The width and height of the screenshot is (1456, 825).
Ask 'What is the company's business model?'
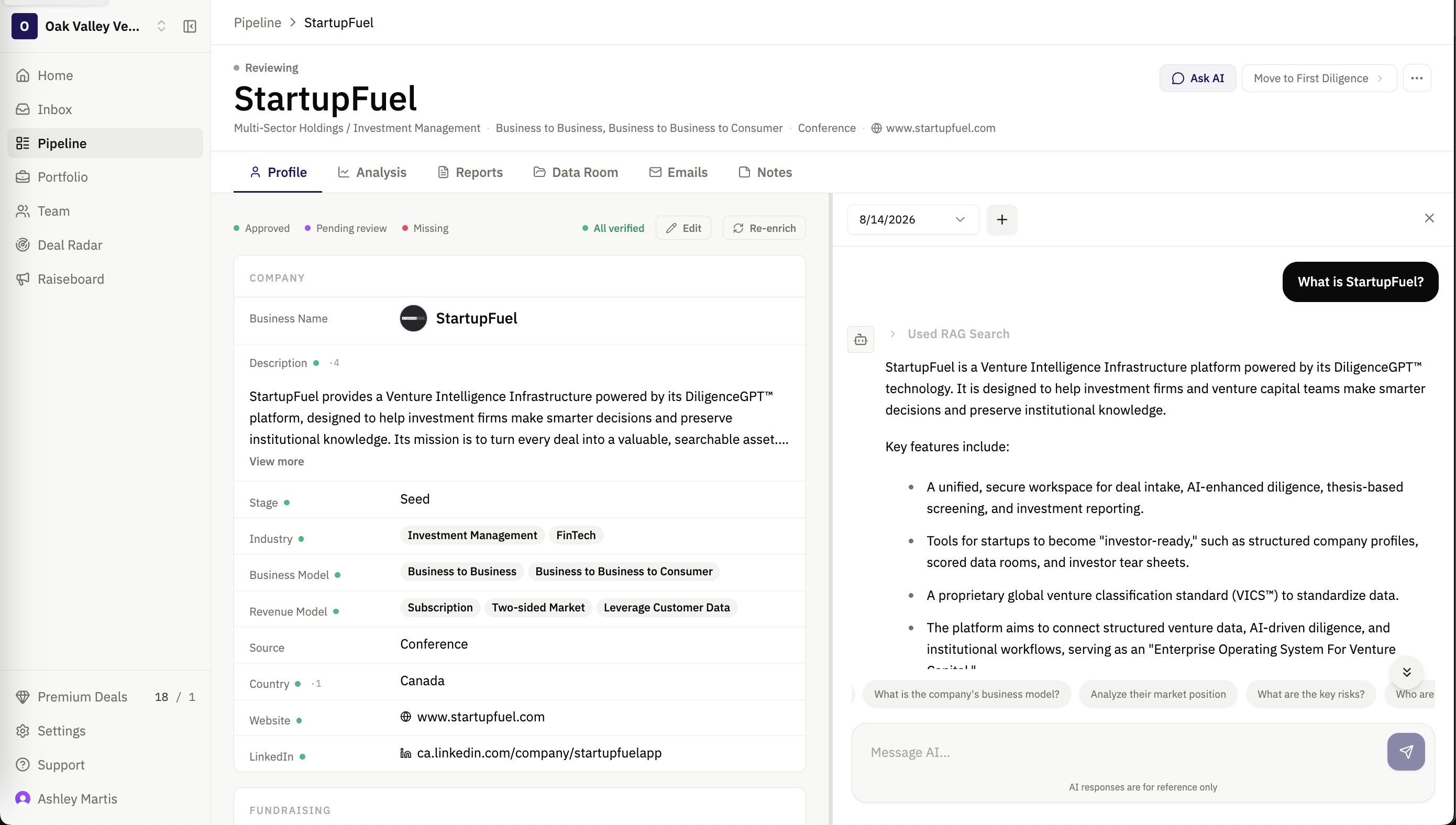point(966,694)
